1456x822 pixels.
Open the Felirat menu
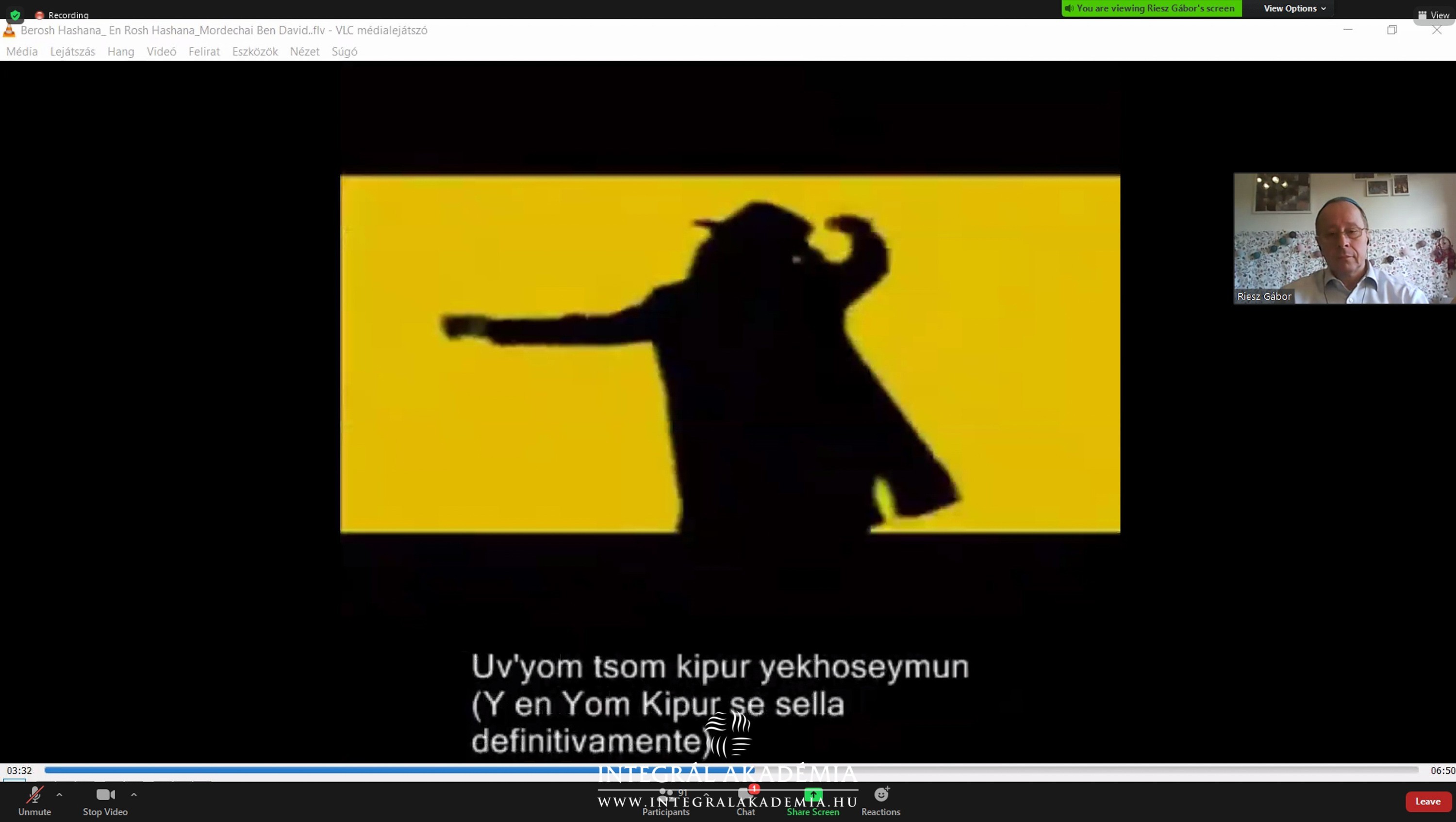[x=204, y=51]
